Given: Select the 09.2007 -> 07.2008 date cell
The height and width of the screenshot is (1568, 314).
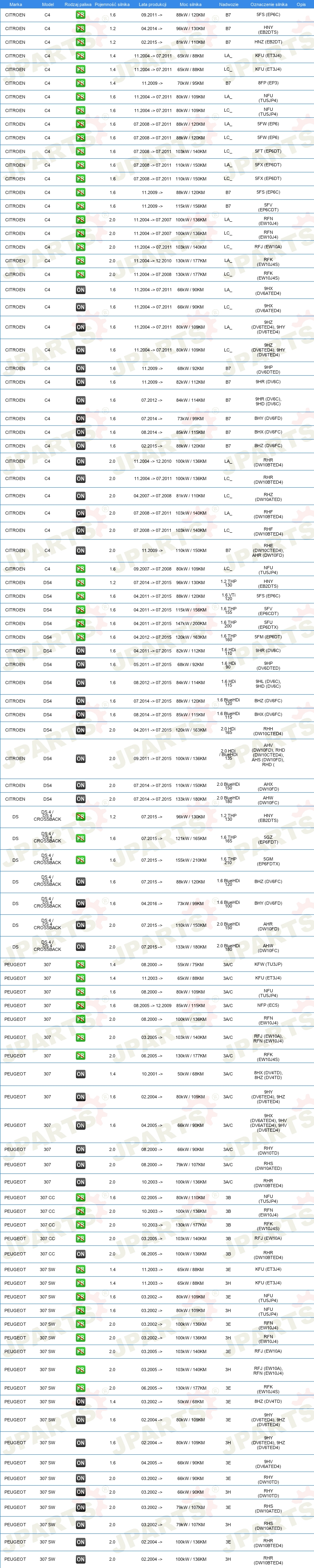Looking at the screenshot, I should [152, 569].
